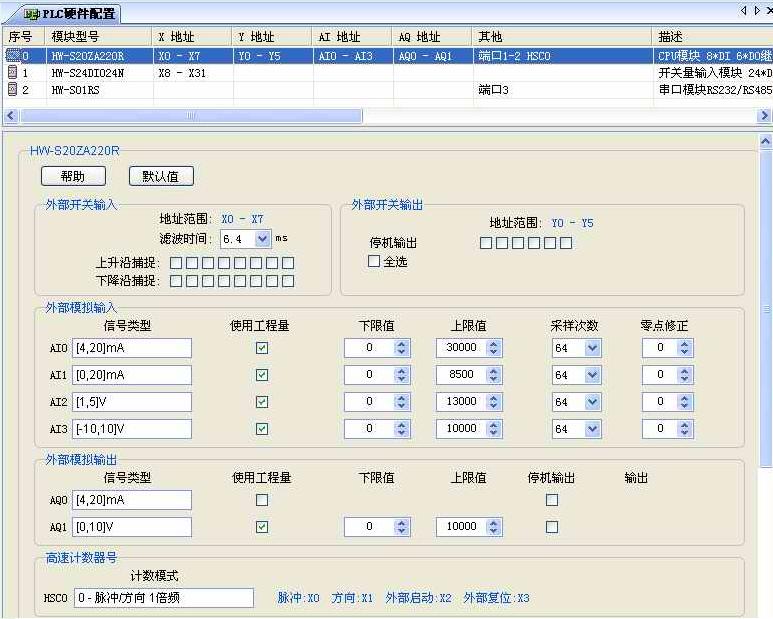Image resolution: width=773 pixels, height=619 pixels.
Task: Enable 全选 checkbox under 停机输出
Action: tap(374, 261)
